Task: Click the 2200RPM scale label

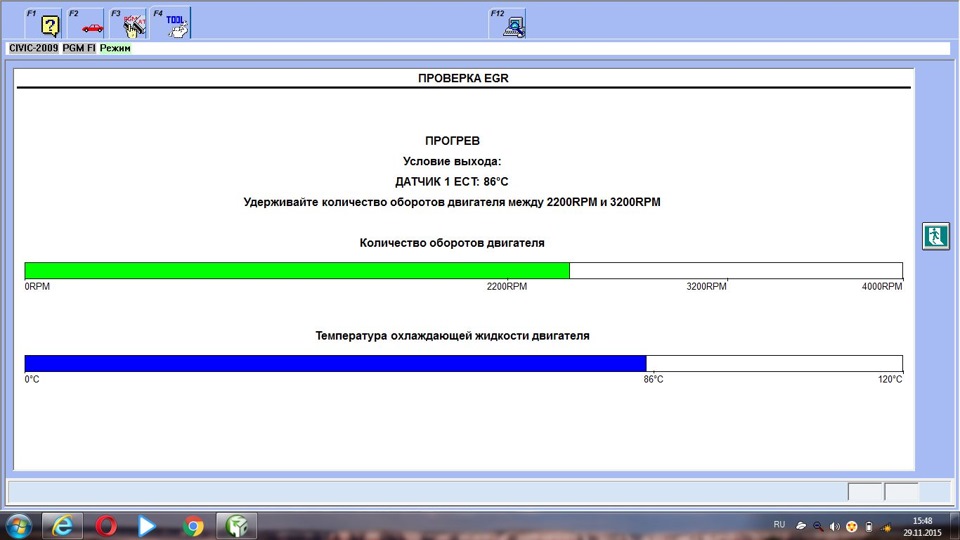Action: click(507, 287)
